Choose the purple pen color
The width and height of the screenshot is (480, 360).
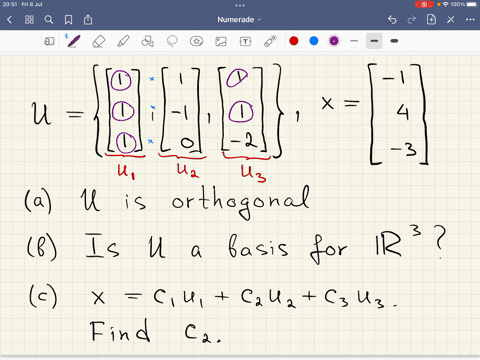point(334,41)
